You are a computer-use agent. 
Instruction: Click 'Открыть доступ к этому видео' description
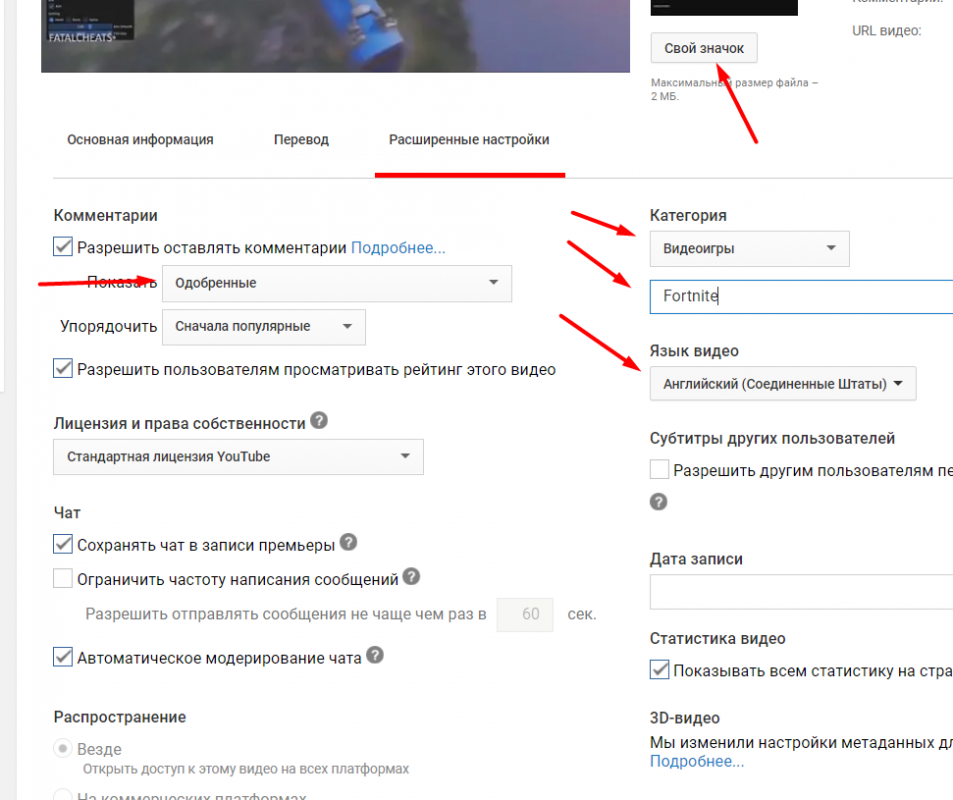pyautogui.click(x=246, y=769)
